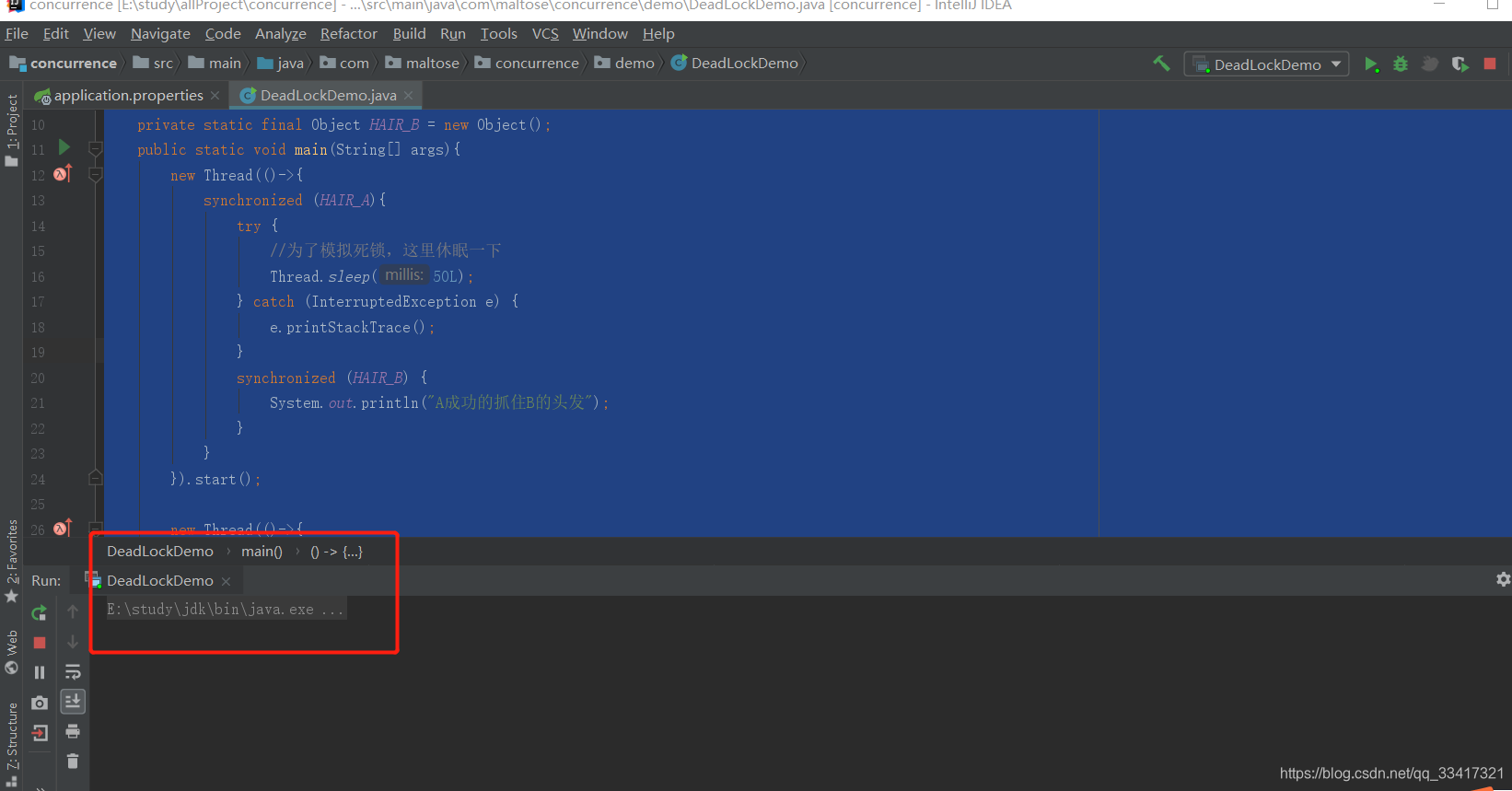Open the Edit menu

pos(55,34)
